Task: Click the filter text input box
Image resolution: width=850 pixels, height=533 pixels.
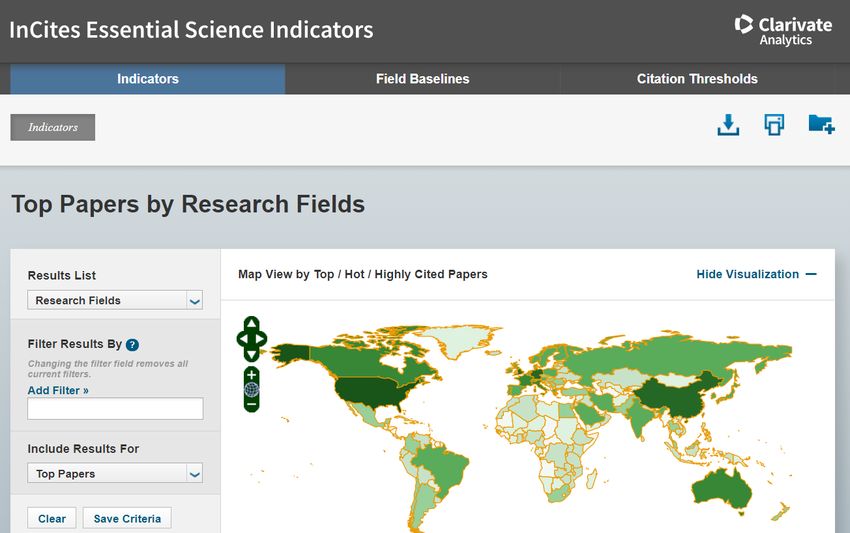Action: click(x=115, y=408)
